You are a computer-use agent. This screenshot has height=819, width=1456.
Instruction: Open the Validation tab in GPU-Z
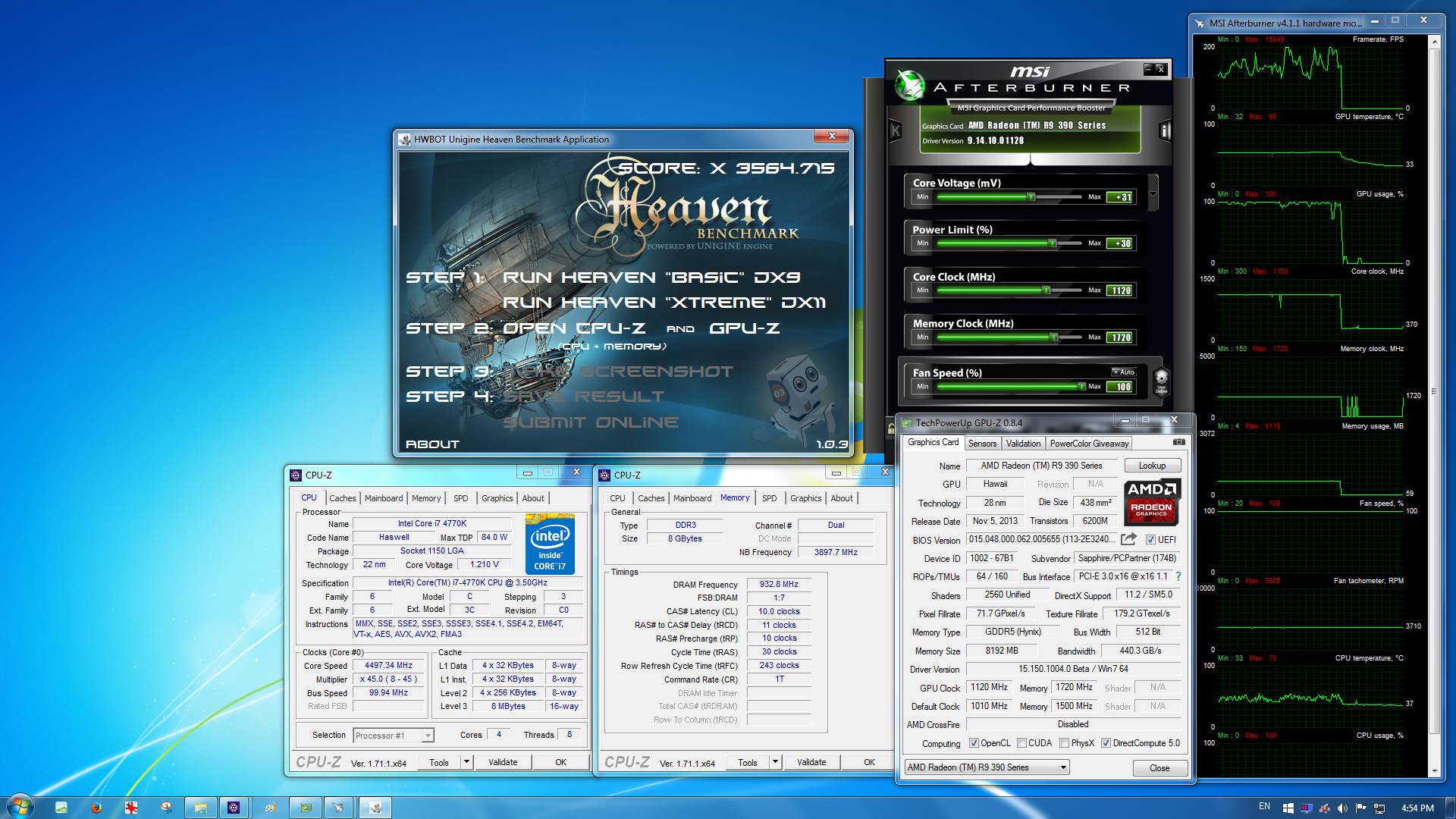[x=1023, y=444]
